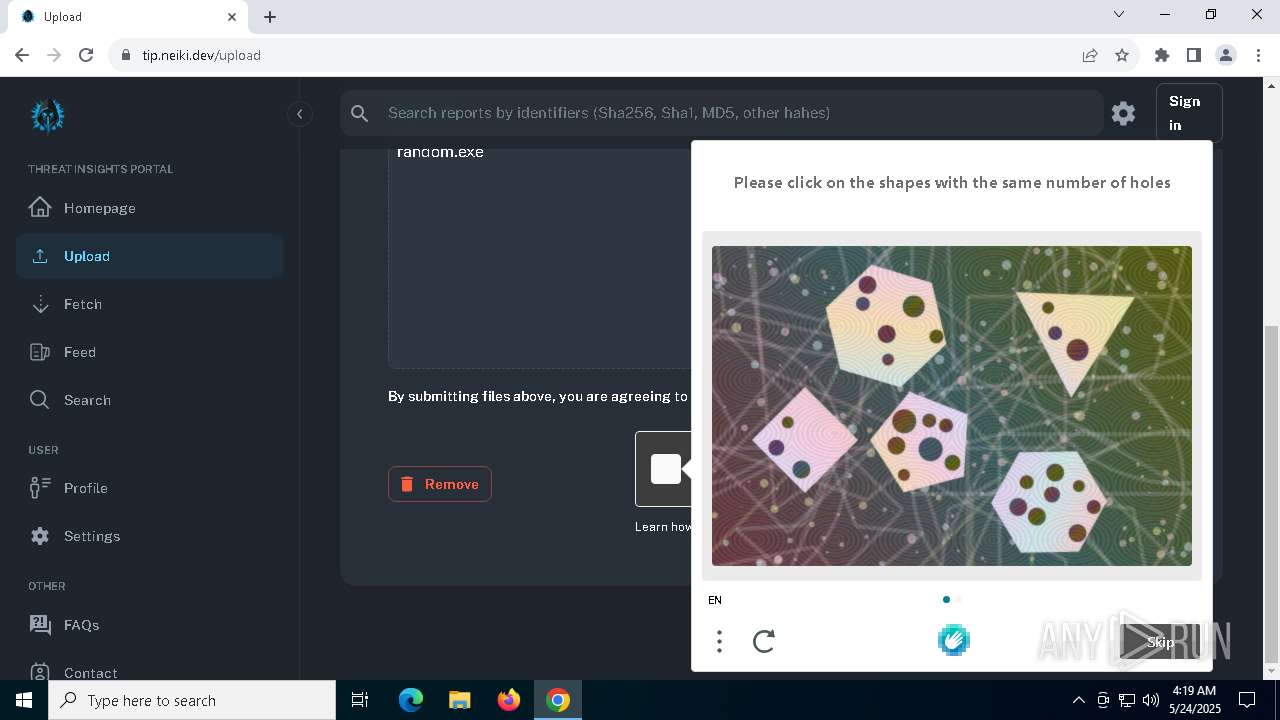Click the sidebar Search magnifier icon

point(40,400)
